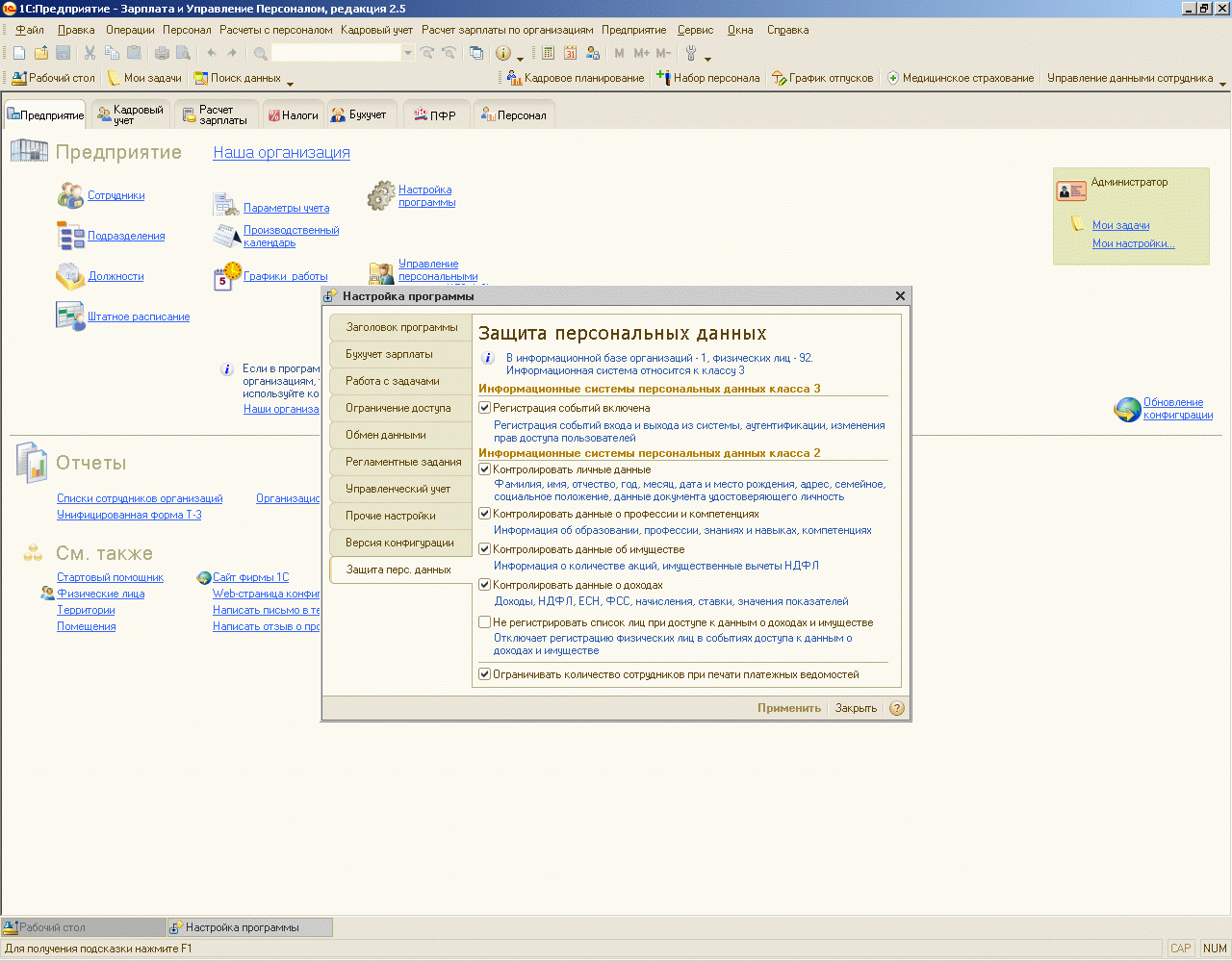Click the Параметры учета icon
Viewport: 1232px width, 962px height.
tap(226, 205)
